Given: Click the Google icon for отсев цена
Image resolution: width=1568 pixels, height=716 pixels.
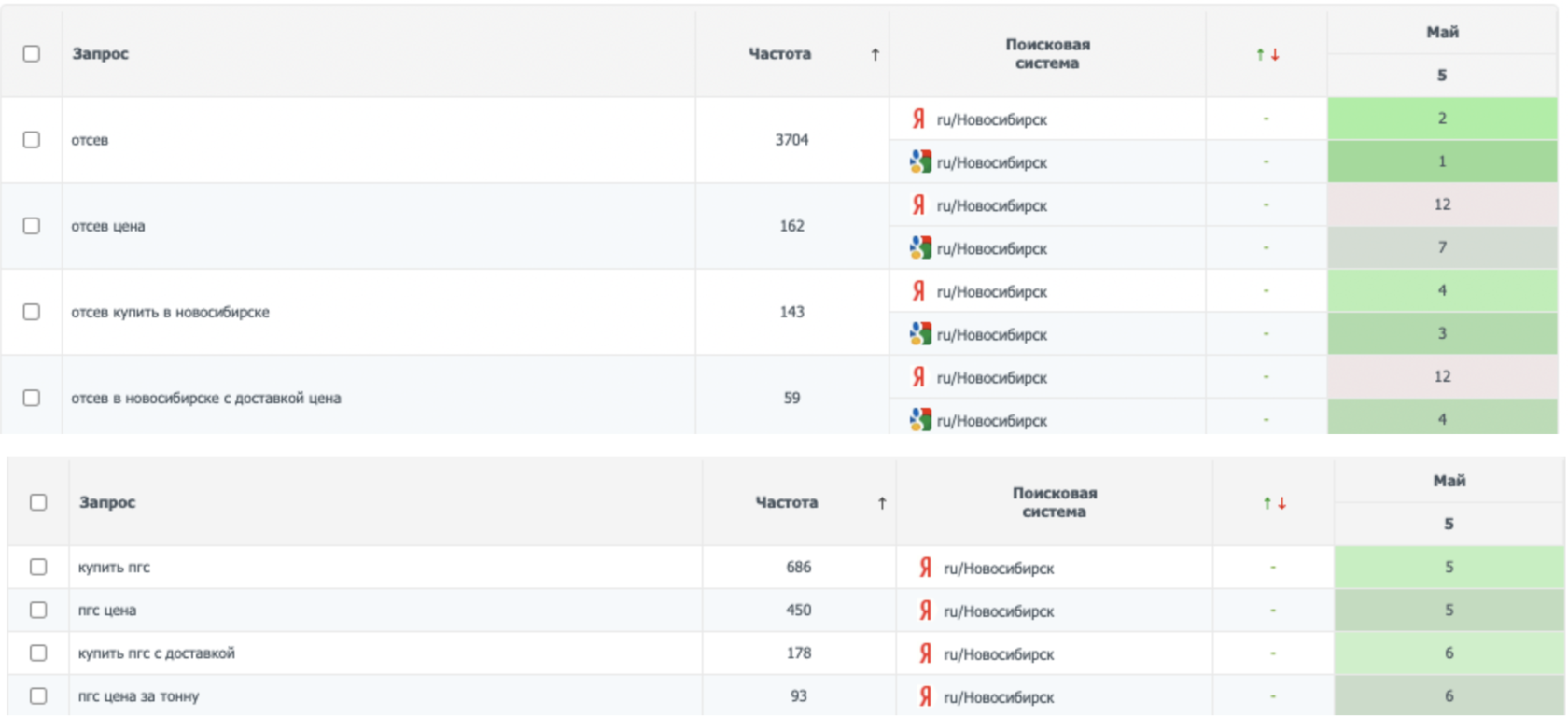Looking at the screenshot, I should coord(920,247).
